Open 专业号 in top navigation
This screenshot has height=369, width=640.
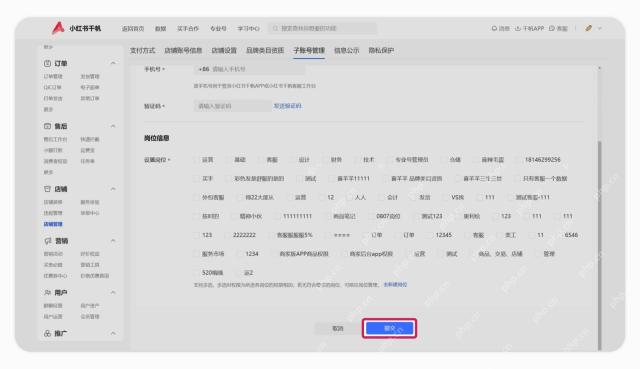[218, 28]
